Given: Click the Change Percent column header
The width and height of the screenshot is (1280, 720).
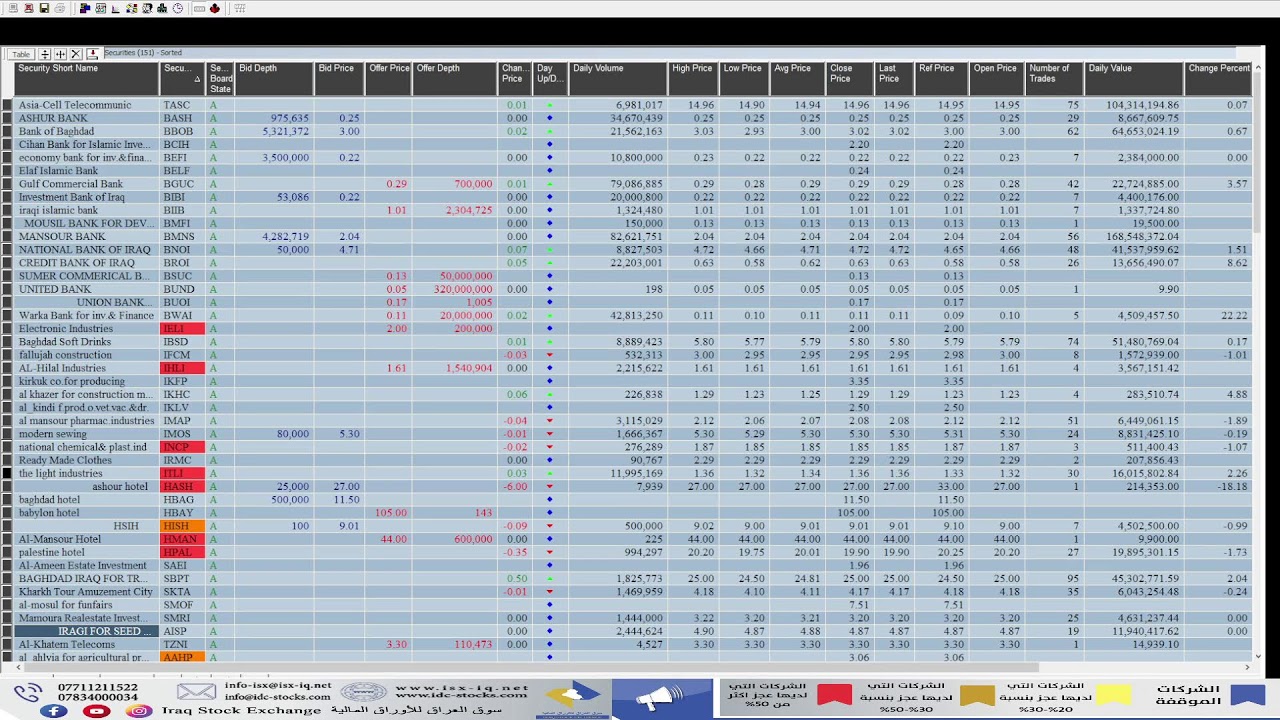Looking at the screenshot, I should pos(1219,78).
